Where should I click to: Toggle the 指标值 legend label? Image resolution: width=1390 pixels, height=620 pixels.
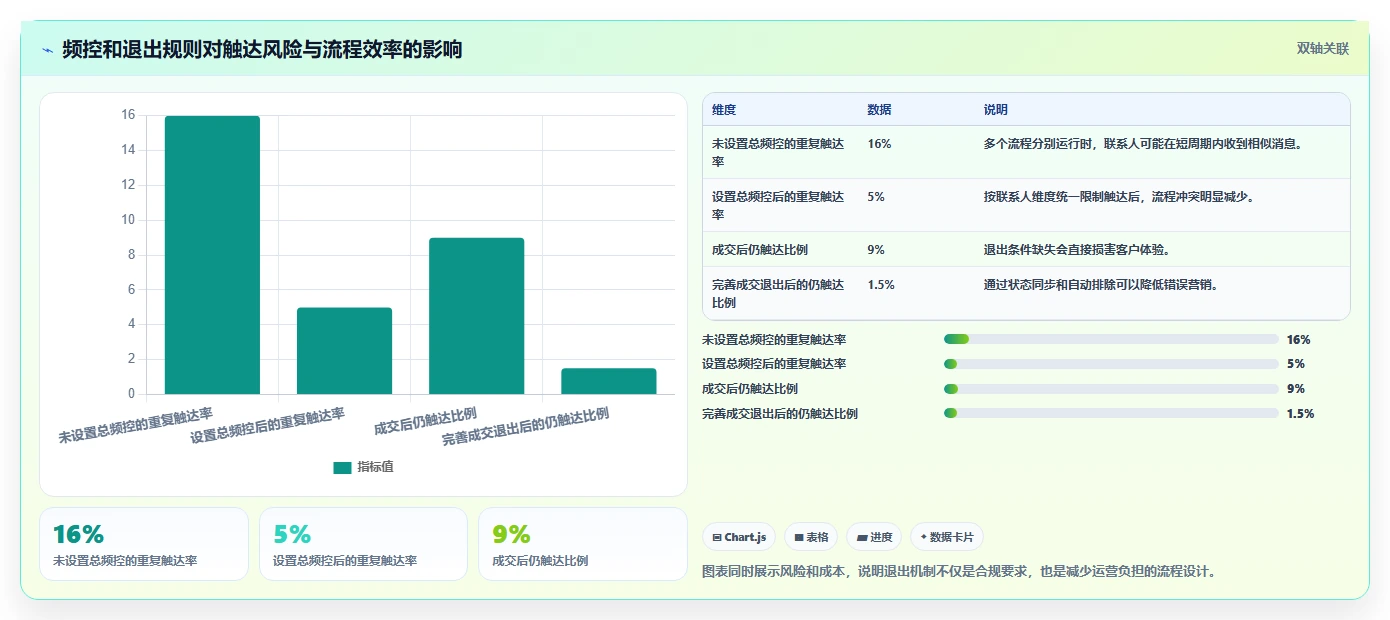376,467
